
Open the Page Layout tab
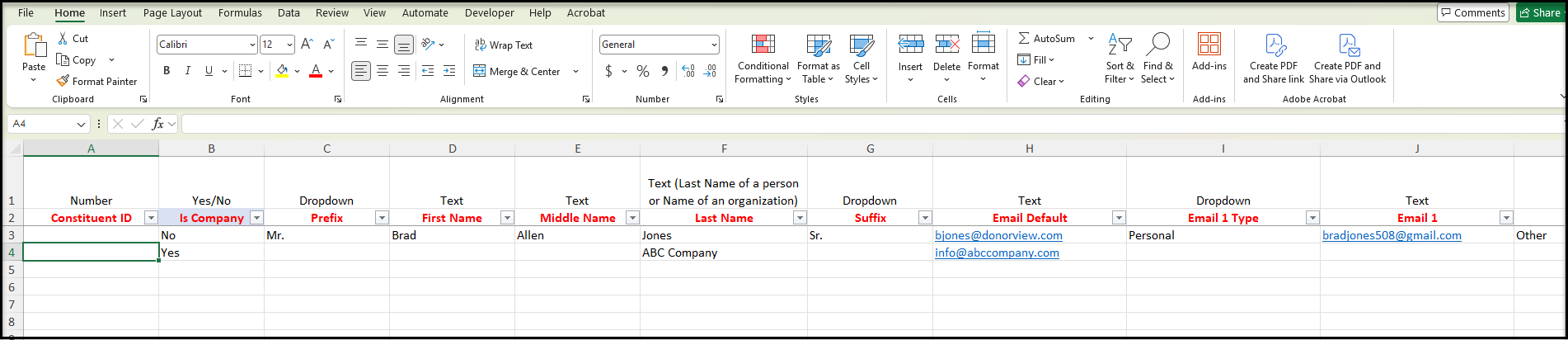(172, 12)
